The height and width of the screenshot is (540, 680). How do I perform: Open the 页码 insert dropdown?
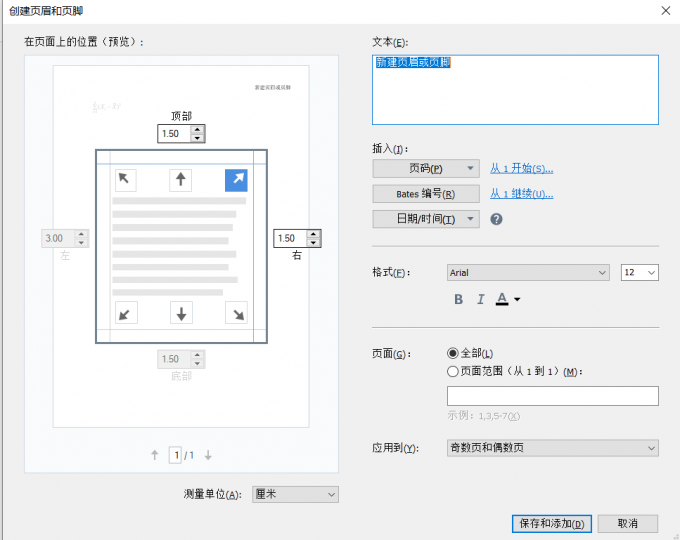(426, 168)
